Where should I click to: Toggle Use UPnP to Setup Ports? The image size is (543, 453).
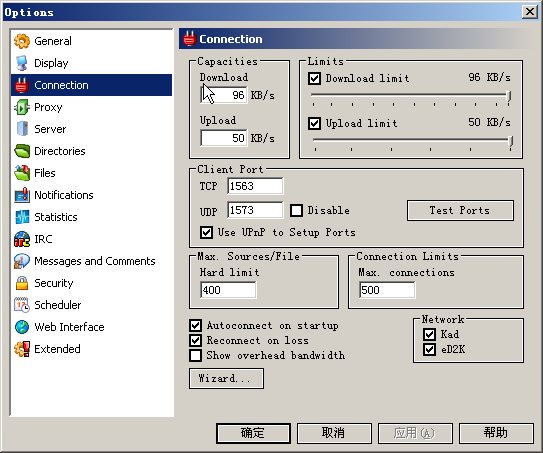coord(206,232)
